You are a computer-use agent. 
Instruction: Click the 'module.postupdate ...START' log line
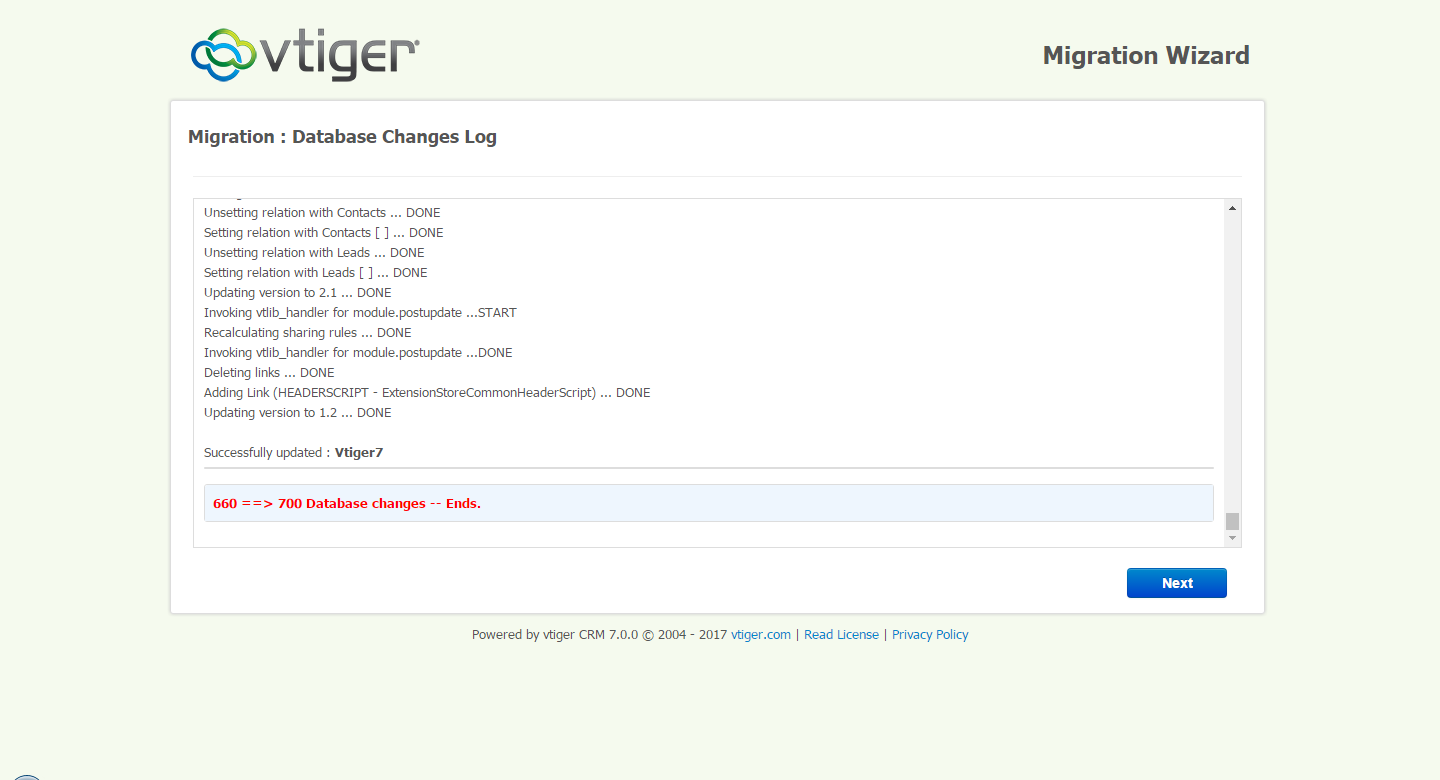(360, 313)
